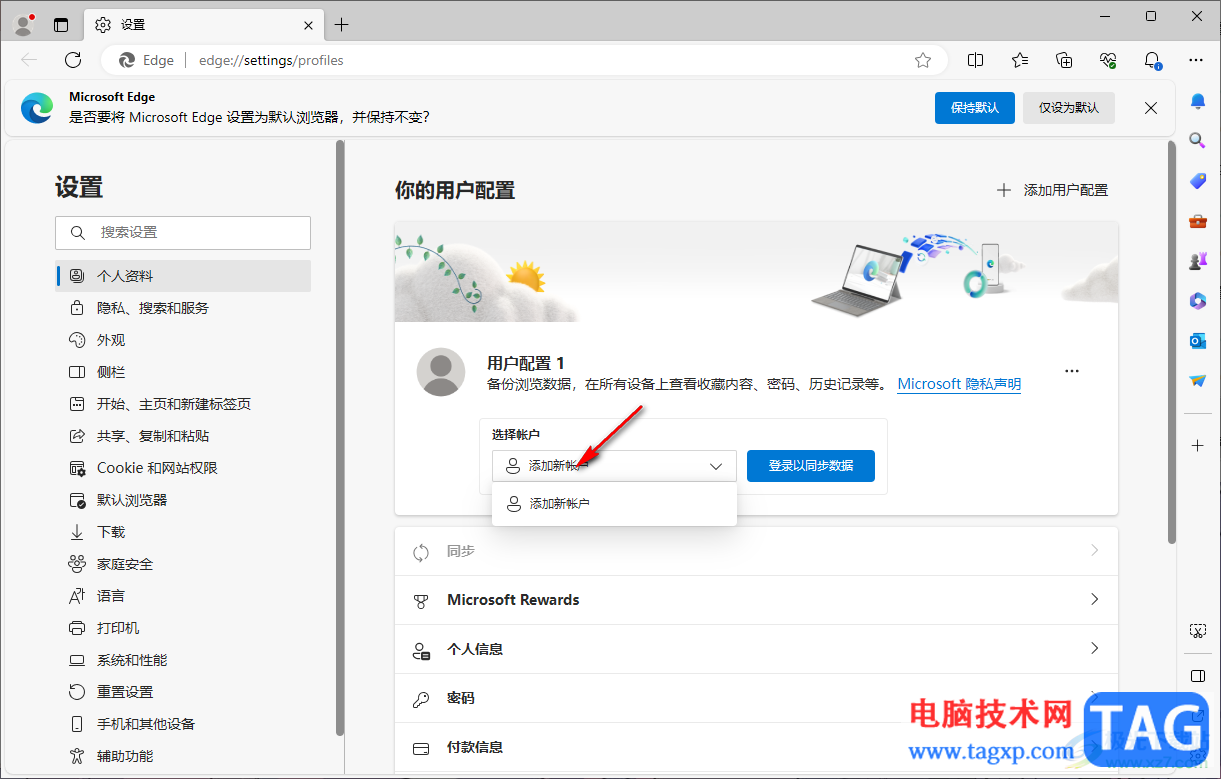Select 手机和其他设备 in sidebar
Image resolution: width=1221 pixels, height=779 pixels.
click(183, 724)
